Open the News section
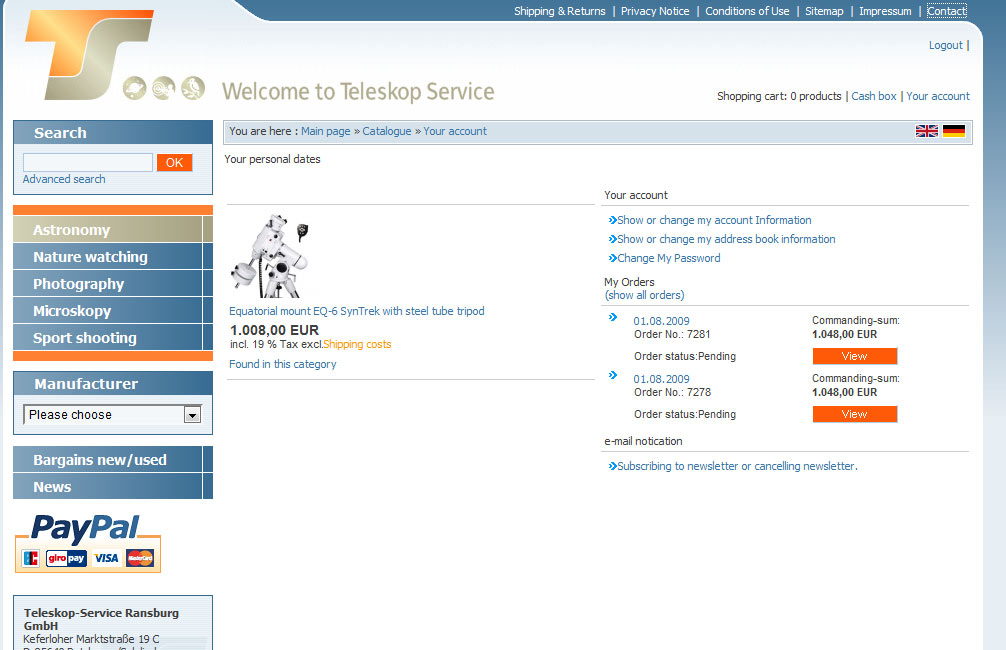 [112, 486]
